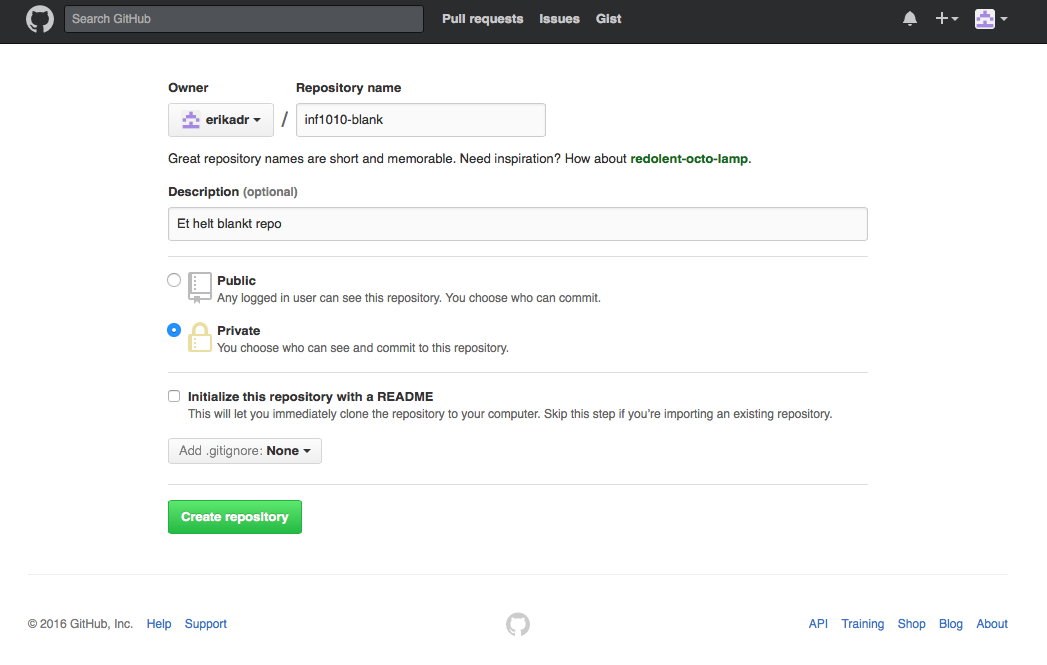
Task: Use the suggested name redolent-octo-lamp
Action: coord(689,159)
